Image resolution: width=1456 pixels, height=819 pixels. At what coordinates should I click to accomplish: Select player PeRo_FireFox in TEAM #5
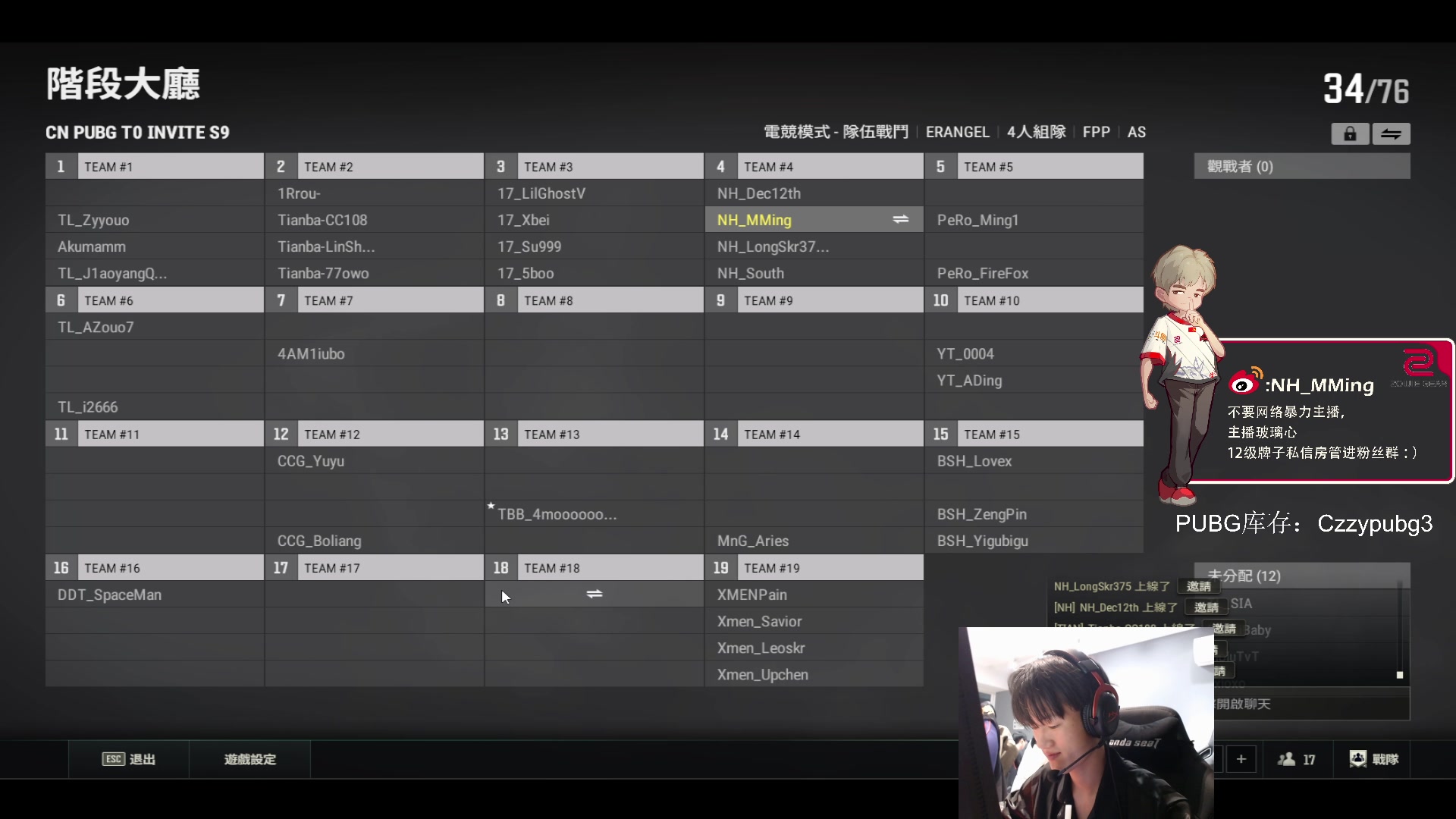[982, 273]
